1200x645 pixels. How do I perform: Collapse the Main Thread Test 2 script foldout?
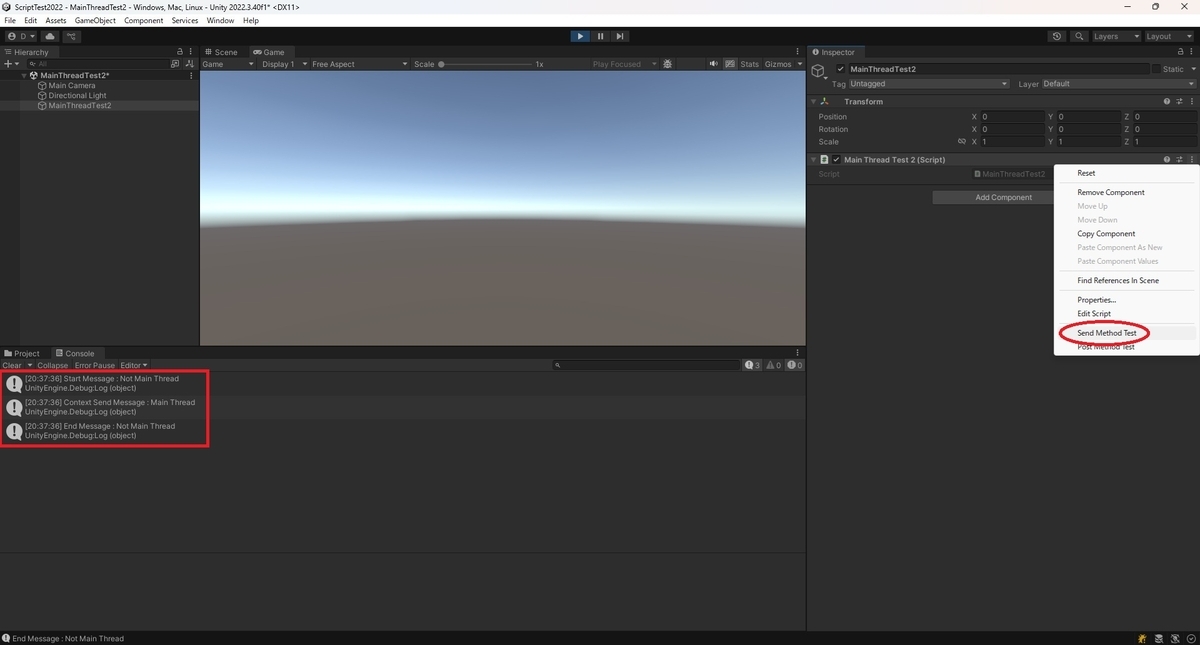(x=812, y=160)
